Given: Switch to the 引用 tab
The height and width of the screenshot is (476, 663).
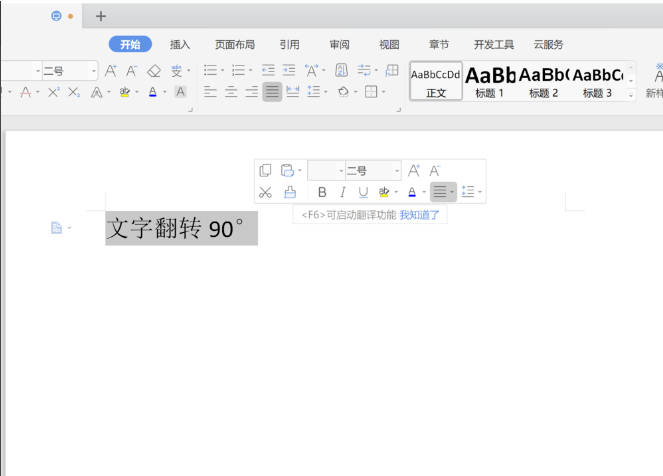Looking at the screenshot, I should 290,44.
